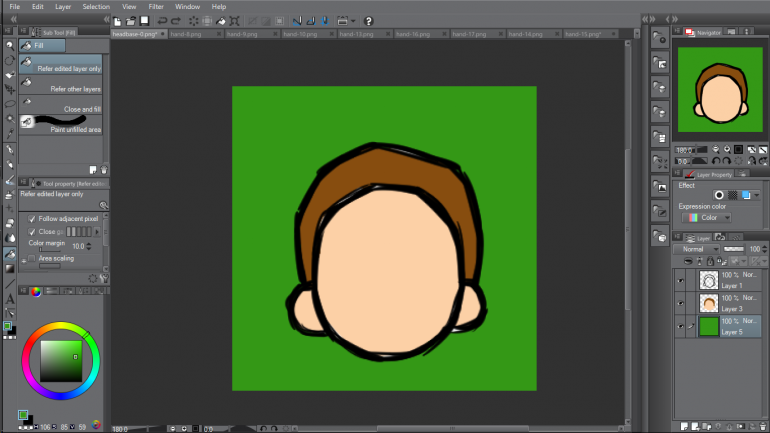Open Expression color dropdown
The image size is (770, 433).
pyautogui.click(x=707, y=217)
